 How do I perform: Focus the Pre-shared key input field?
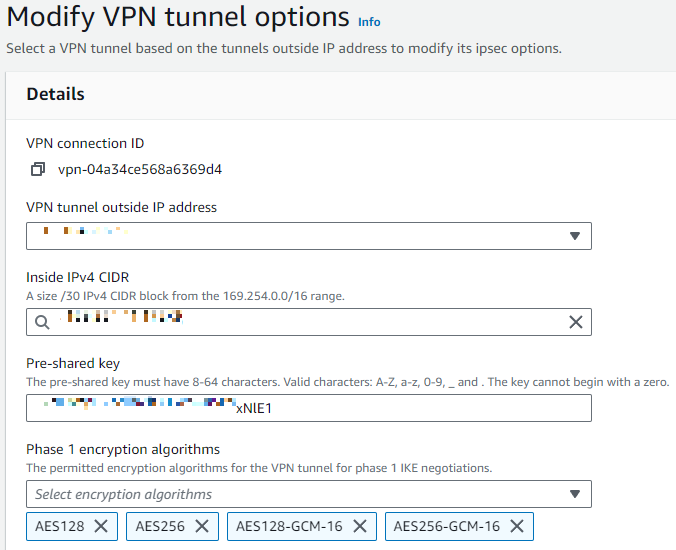[309, 408]
